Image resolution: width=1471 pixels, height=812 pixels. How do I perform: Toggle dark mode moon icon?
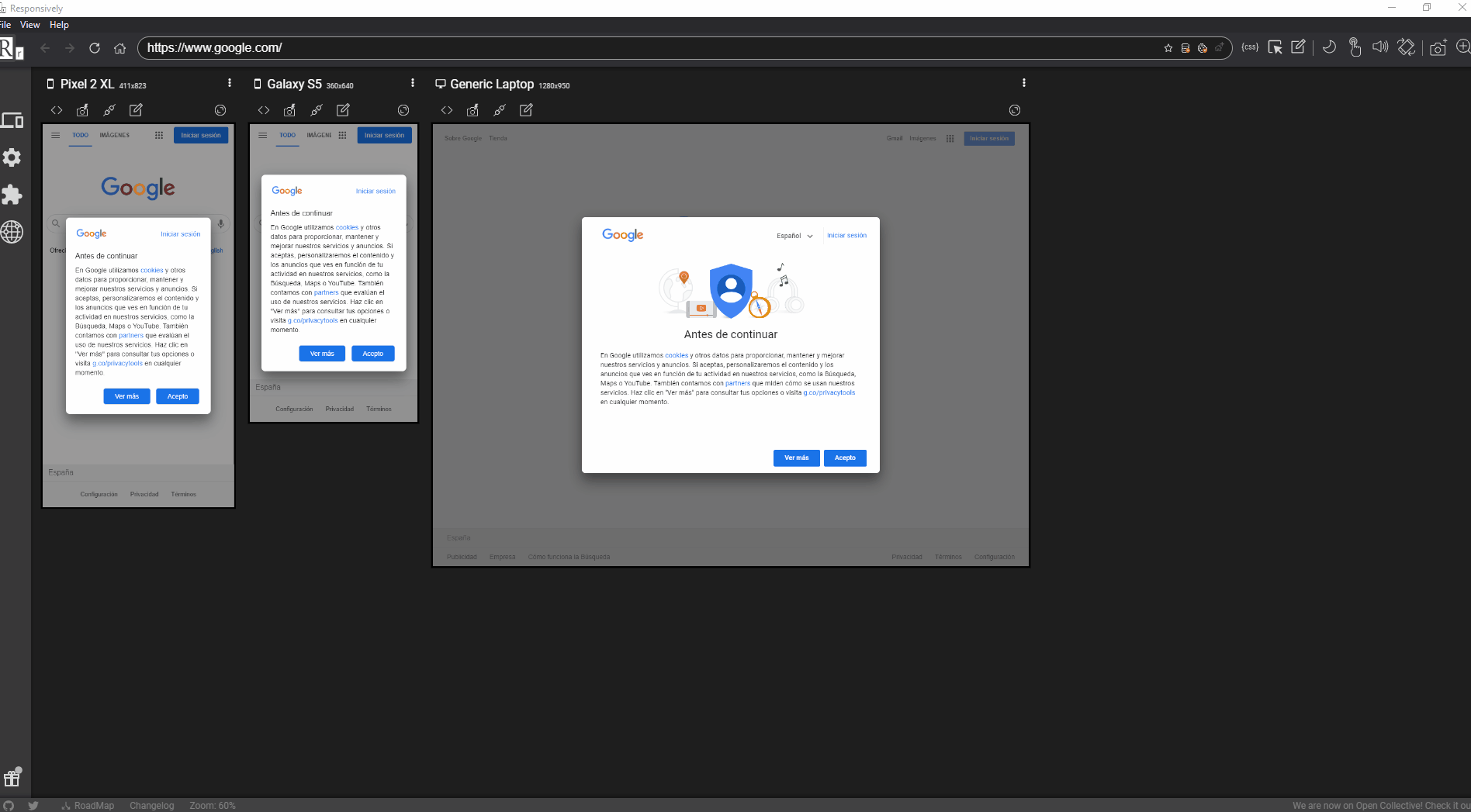click(1329, 47)
